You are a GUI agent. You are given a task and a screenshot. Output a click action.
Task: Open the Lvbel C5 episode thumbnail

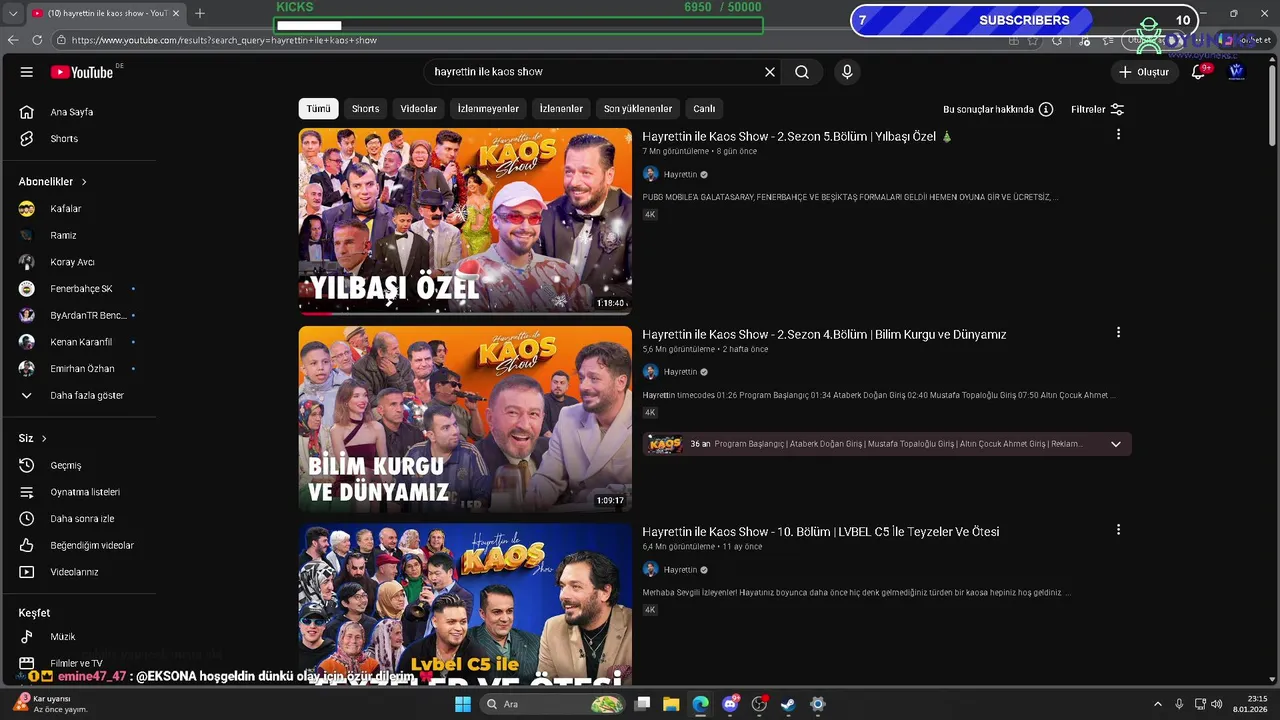click(465, 603)
